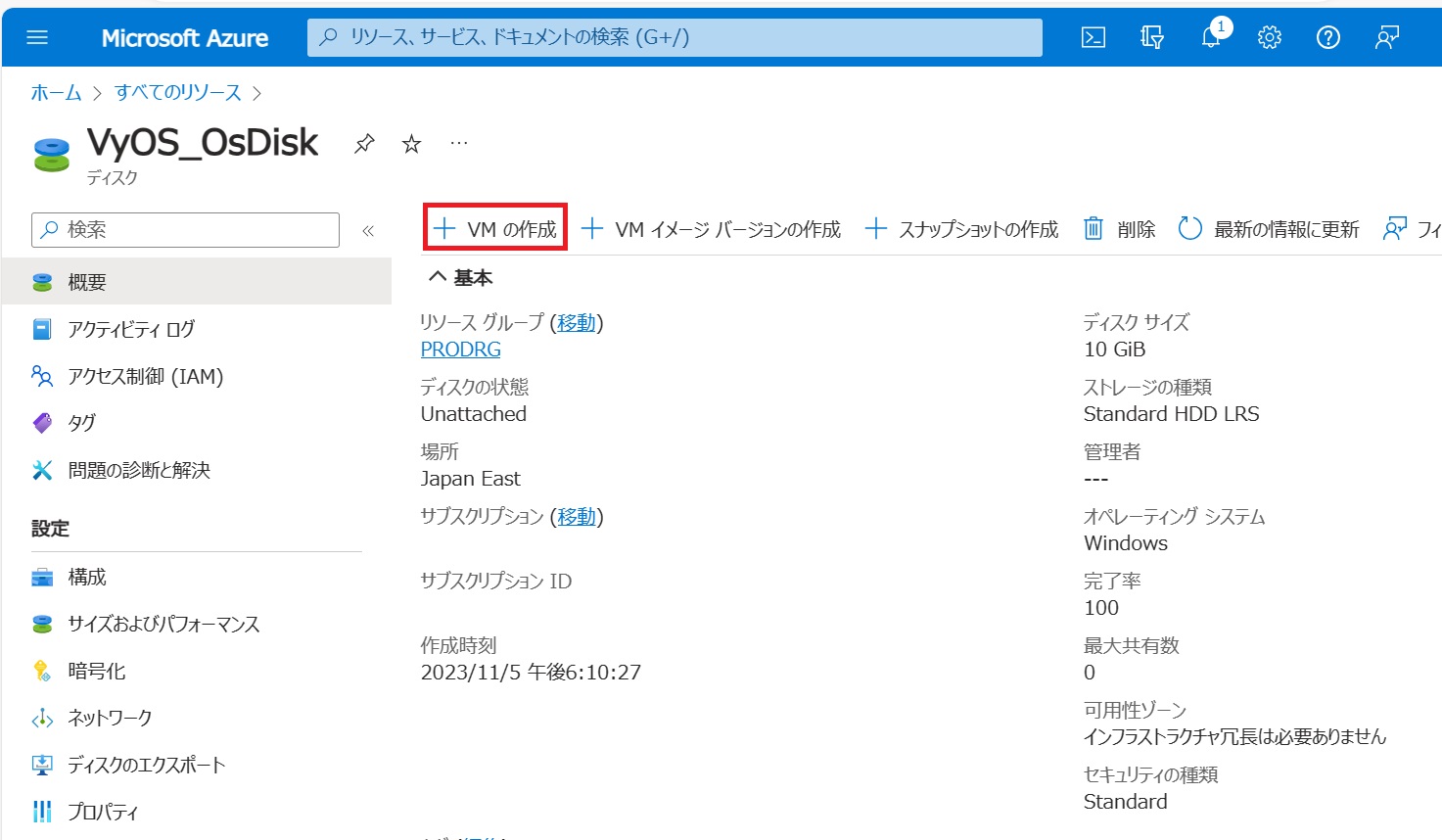Click the purple tag icon

42,423
